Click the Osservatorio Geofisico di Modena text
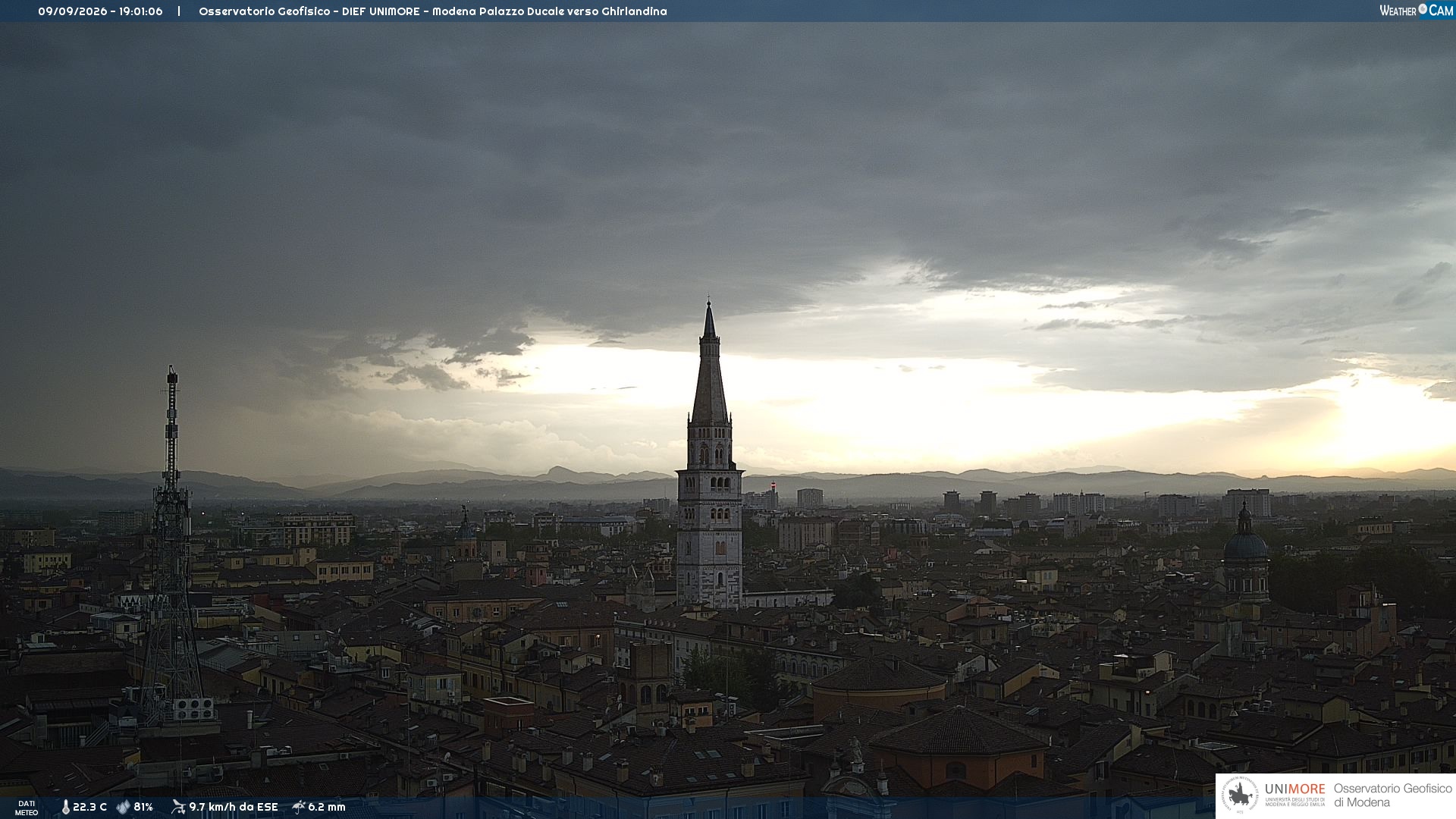The height and width of the screenshot is (819, 1456). (1393, 795)
